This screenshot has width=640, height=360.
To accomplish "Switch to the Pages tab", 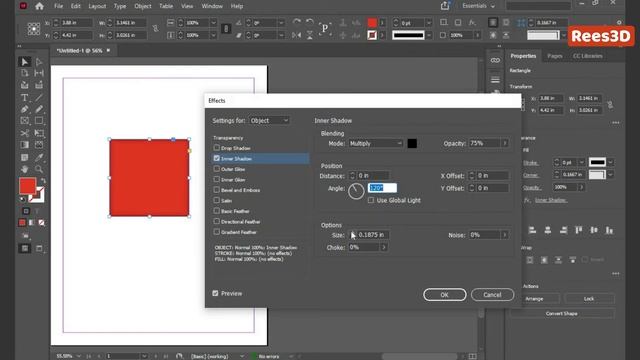I will [x=555, y=56].
